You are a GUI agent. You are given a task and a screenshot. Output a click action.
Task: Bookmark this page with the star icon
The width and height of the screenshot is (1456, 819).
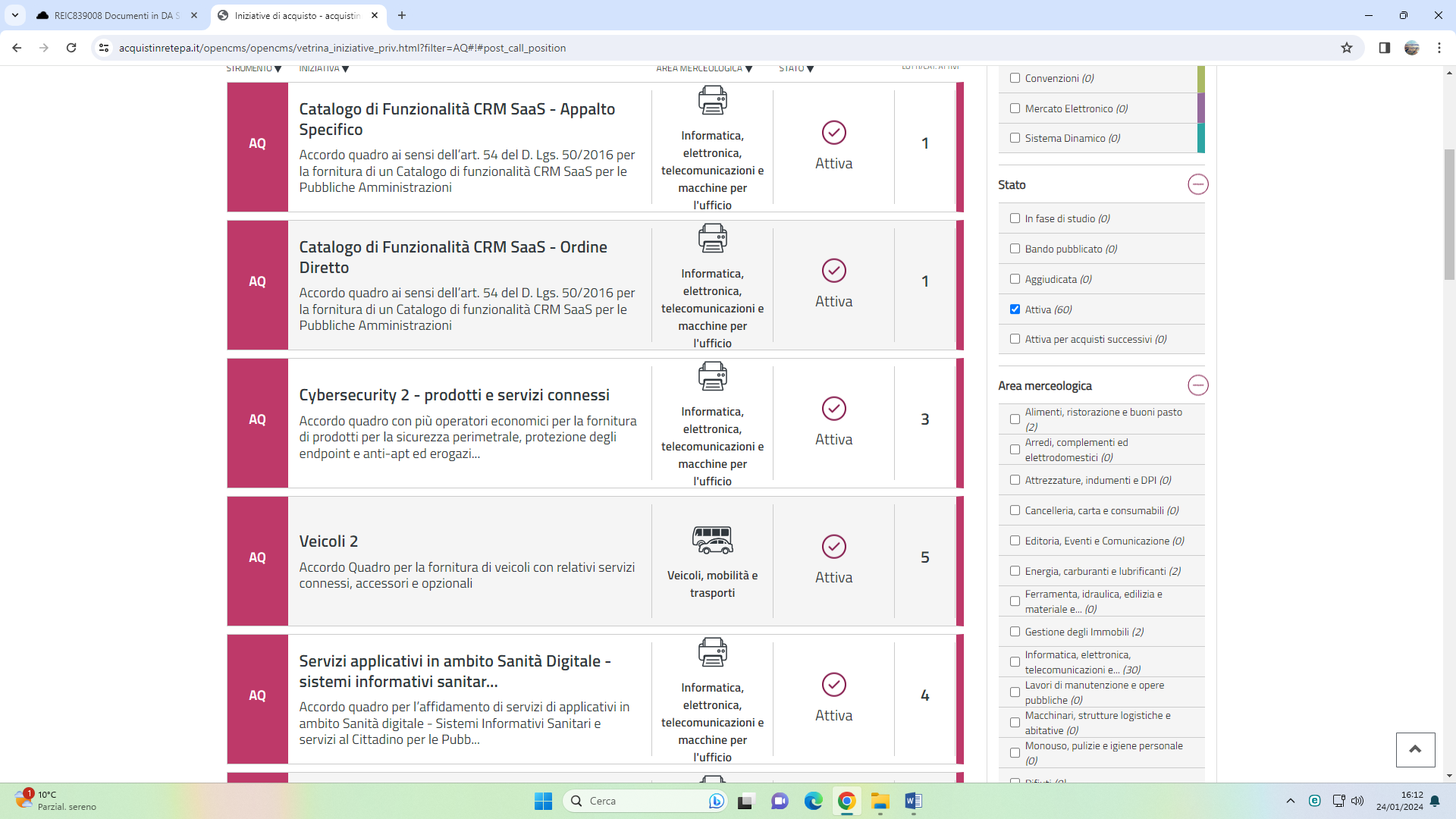click(x=1347, y=48)
